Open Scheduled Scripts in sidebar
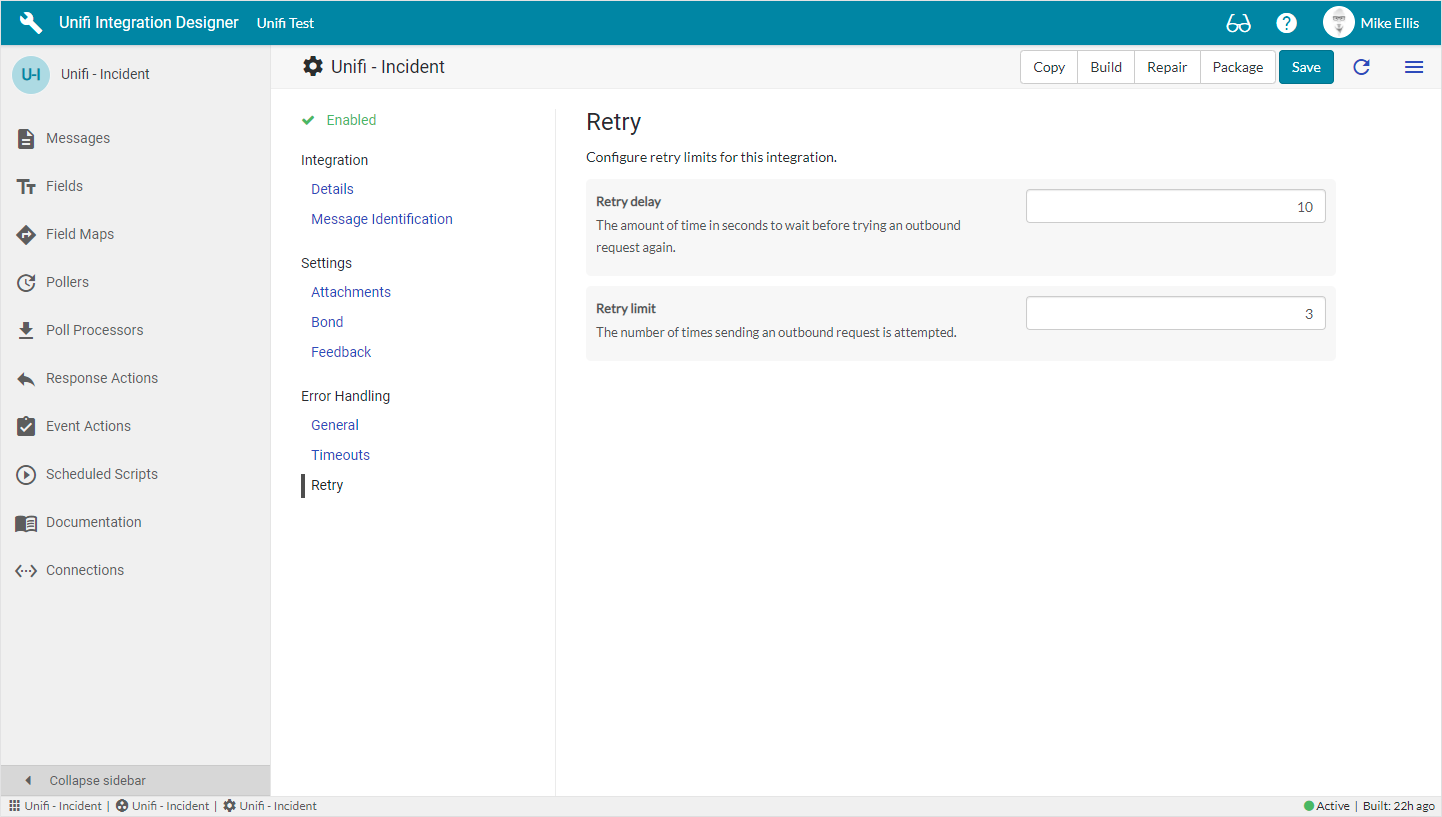This screenshot has height=817, width=1442. (101, 474)
